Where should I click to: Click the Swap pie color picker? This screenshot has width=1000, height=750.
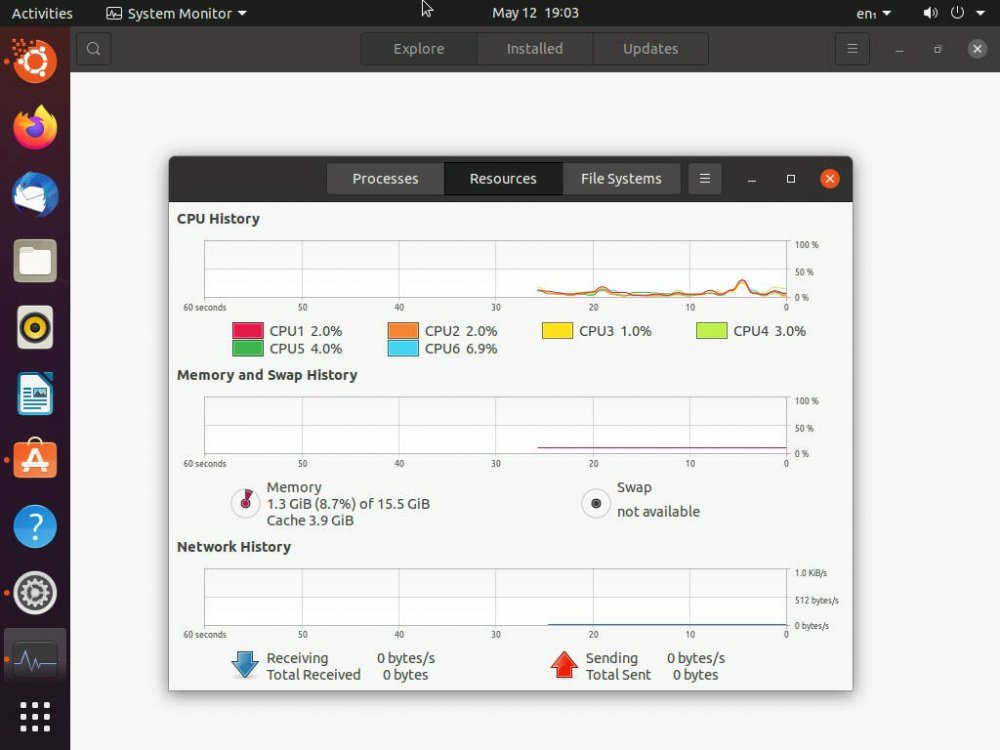pyautogui.click(x=596, y=503)
